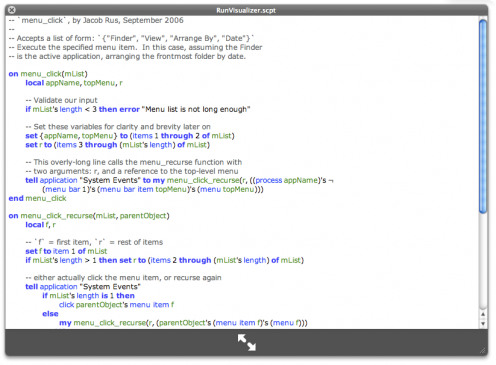Click the 'Execute the specified menu item' comment
Image resolution: width=496 pixels, height=365 pixels.
coord(135,47)
